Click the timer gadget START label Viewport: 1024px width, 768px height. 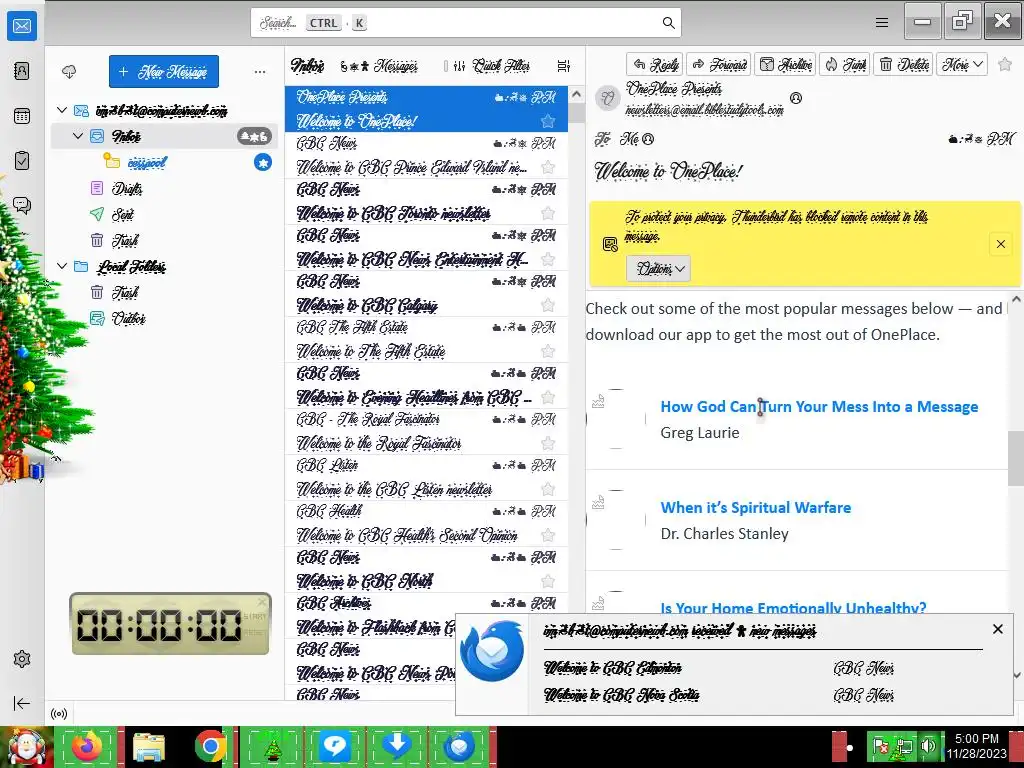click(x=255, y=616)
